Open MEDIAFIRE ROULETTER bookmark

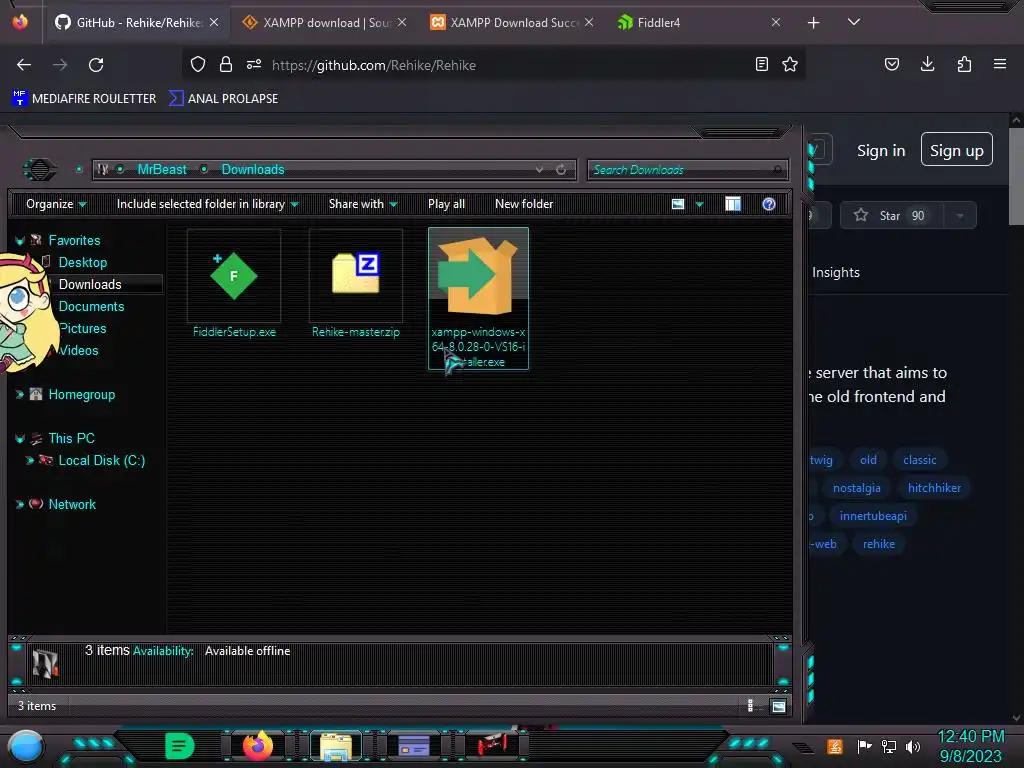(x=84, y=99)
